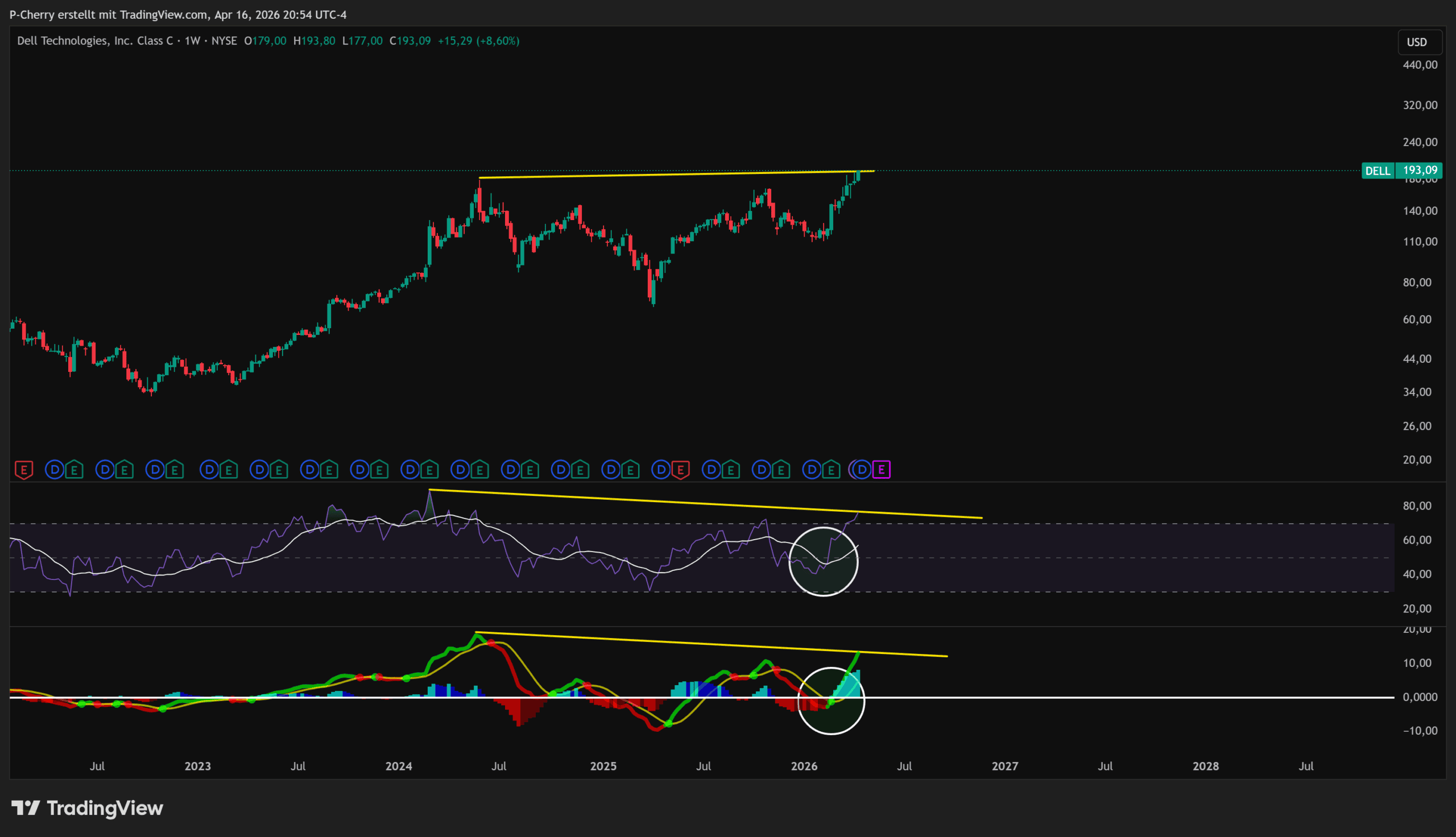Screen dimensions: 1456x837
Task: Click the first green E earnings marker
Action: coord(74,470)
